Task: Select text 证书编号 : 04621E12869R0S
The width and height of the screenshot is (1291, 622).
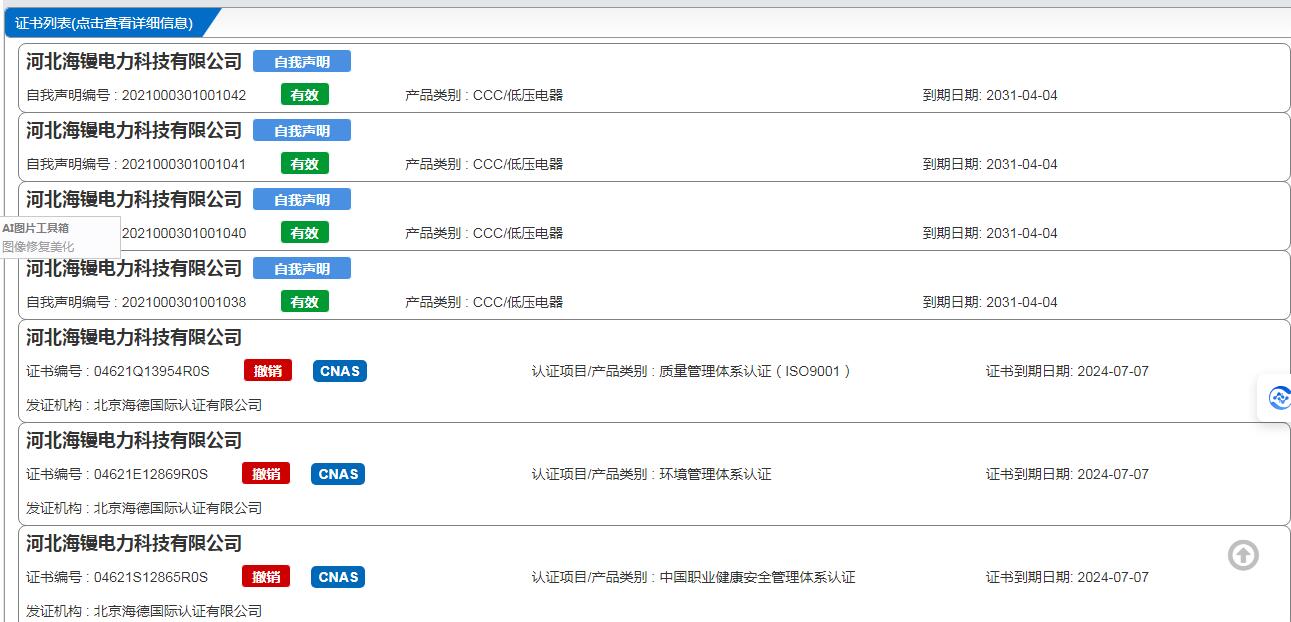Action: tap(117, 475)
